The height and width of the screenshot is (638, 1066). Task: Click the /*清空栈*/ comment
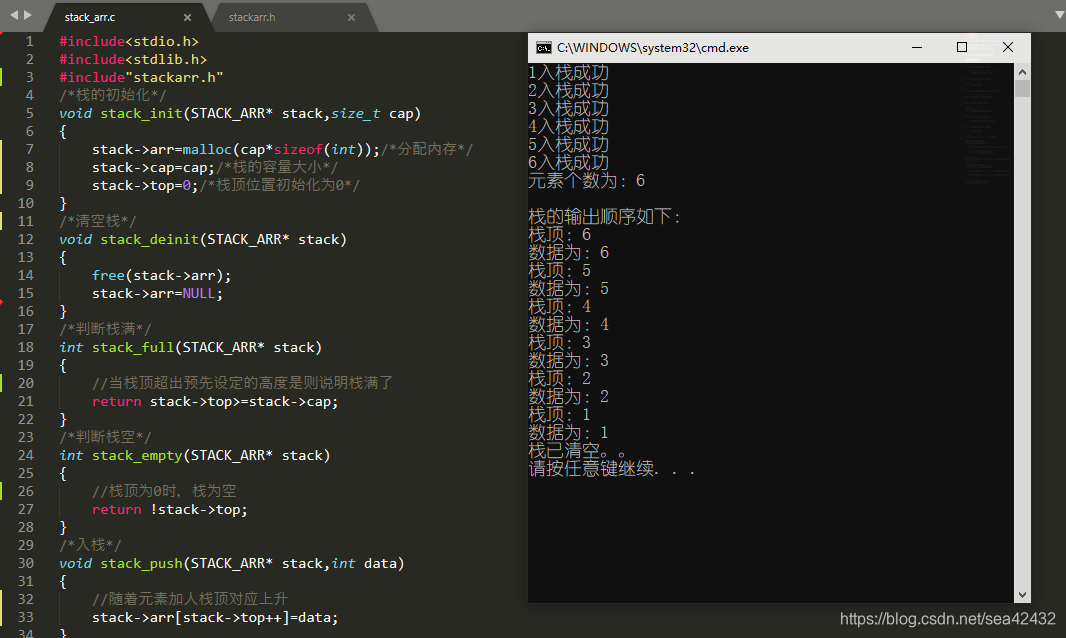click(97, 221)
